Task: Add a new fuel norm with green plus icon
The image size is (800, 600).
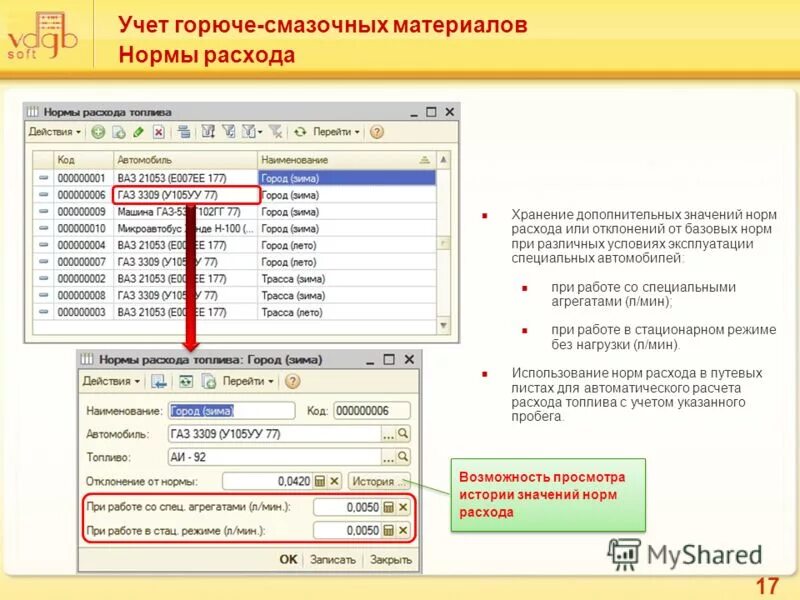Action: point(98,131)
